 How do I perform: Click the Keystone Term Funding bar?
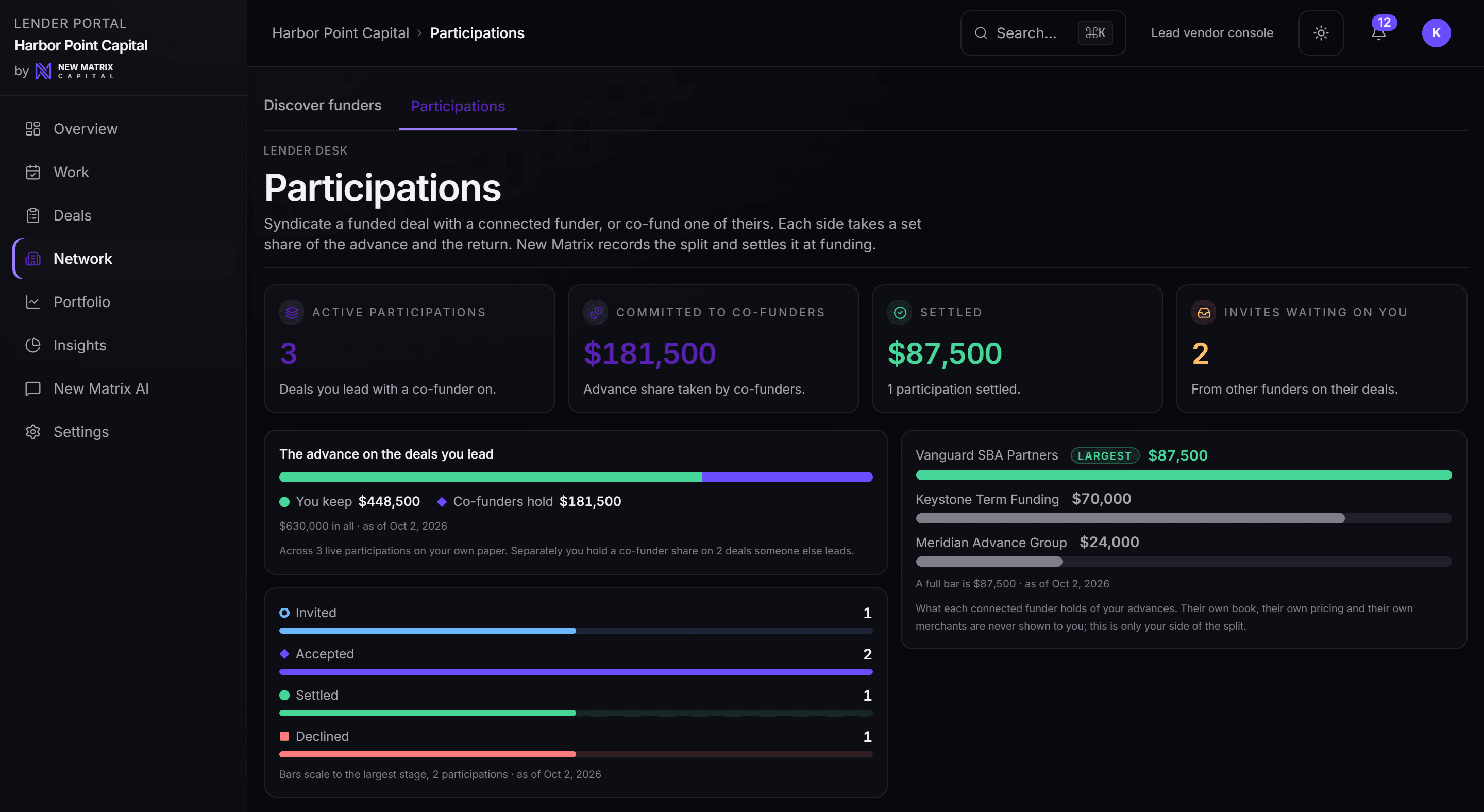pos(1184,518)
